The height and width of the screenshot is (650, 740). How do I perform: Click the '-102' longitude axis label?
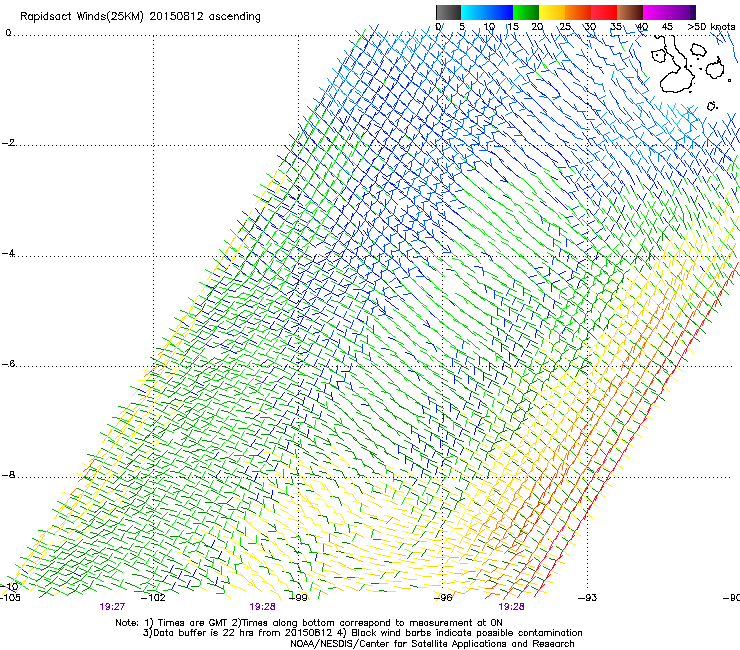pos(153,598)
